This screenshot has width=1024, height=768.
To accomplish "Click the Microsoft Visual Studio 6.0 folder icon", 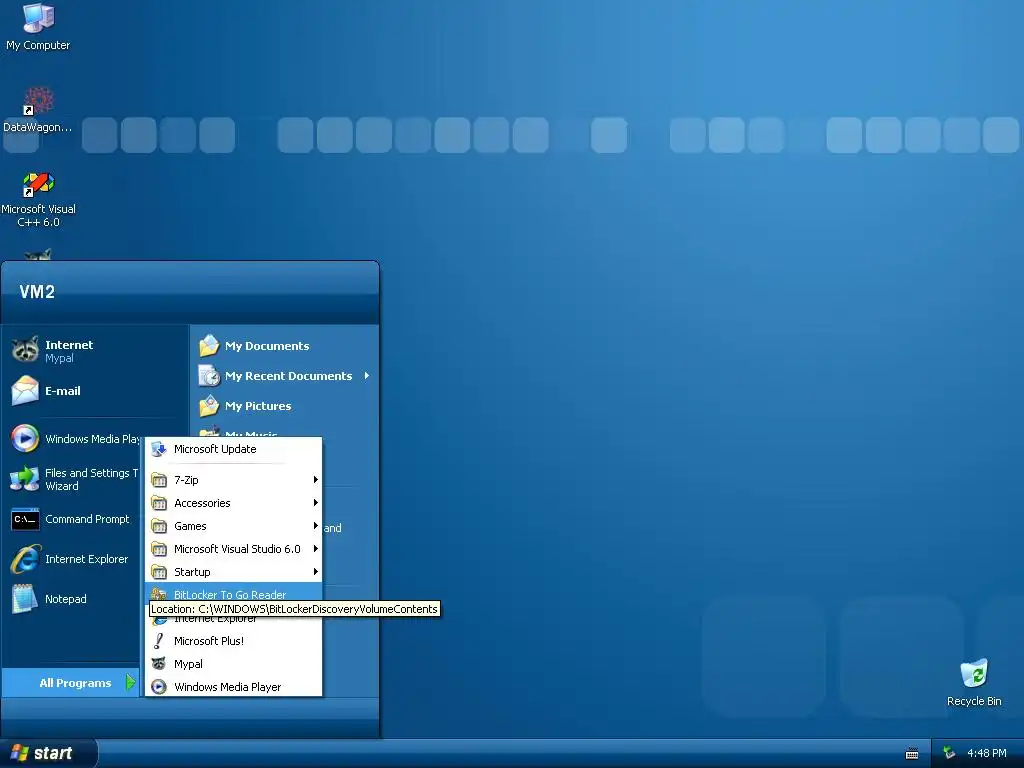I will pos(159,549).
